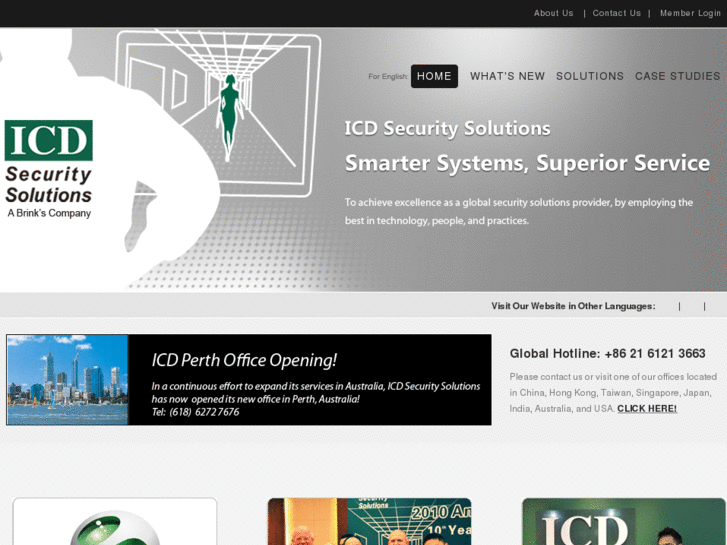Screen dimensions: 727x545
Task: Open the 2010 anniversary group photo card
Action: click(x=370, y=521)
